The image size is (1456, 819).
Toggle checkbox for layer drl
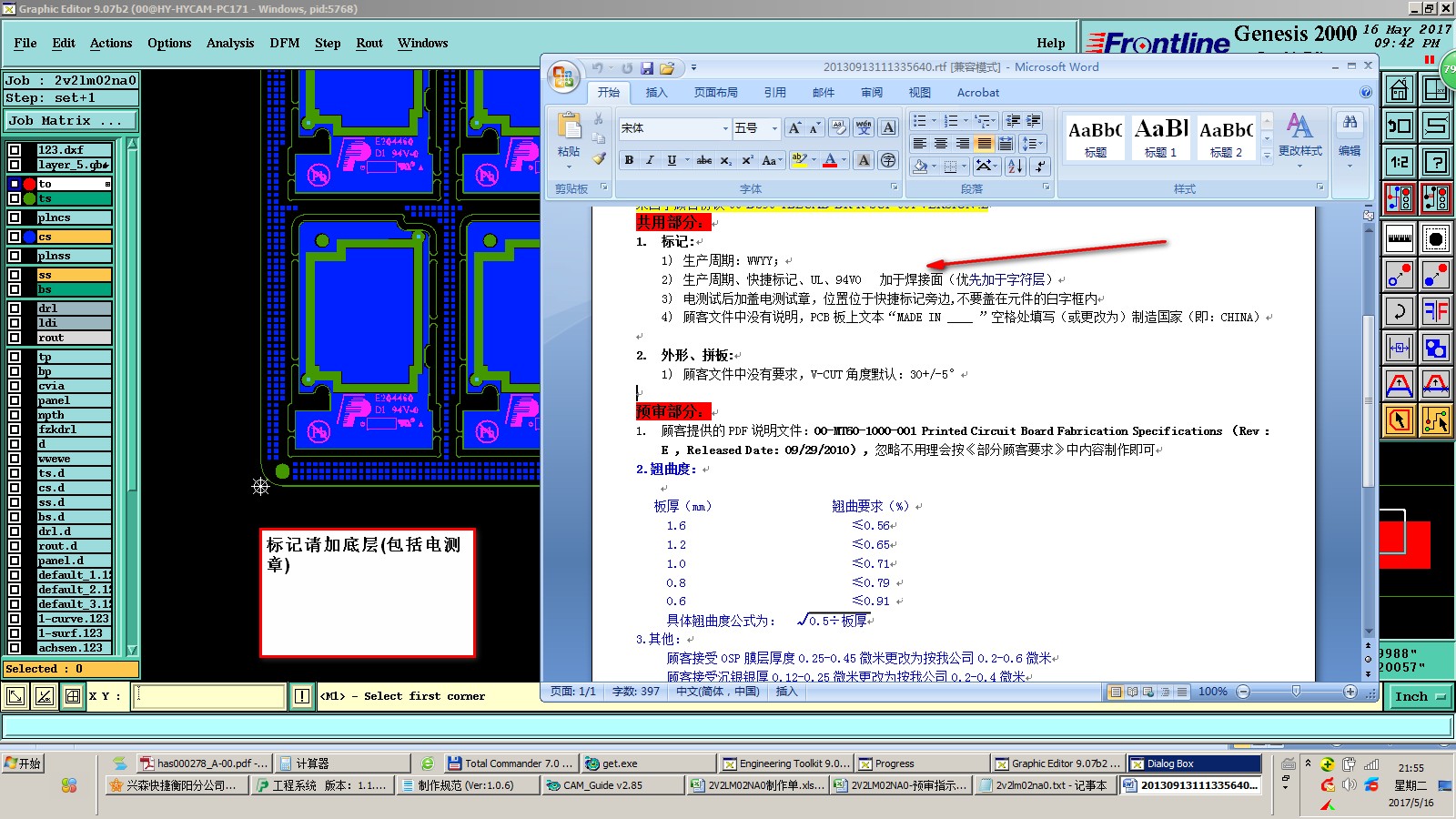(15, 308)
